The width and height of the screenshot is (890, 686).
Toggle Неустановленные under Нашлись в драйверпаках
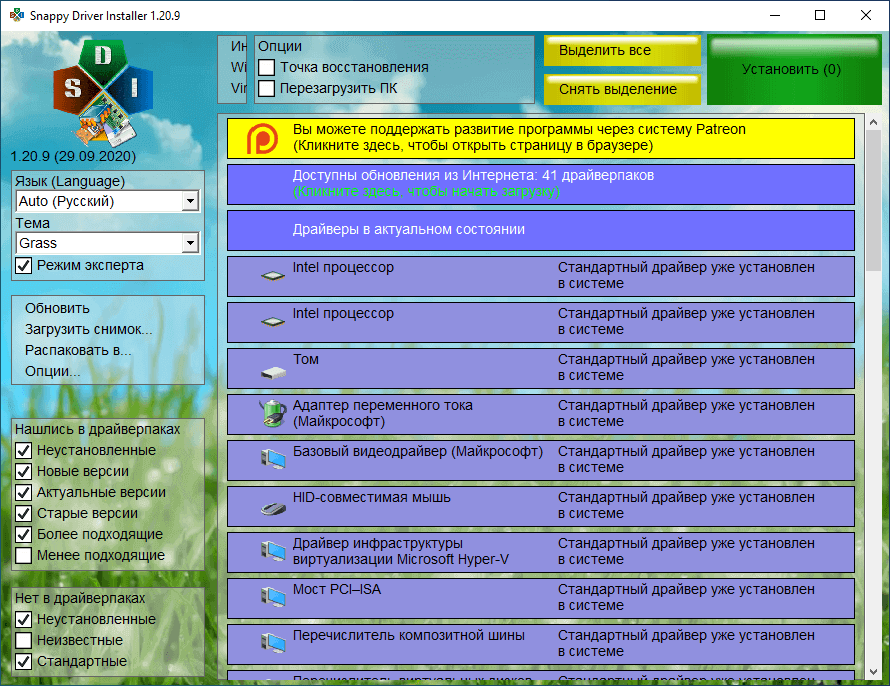(x=24, y=451)
